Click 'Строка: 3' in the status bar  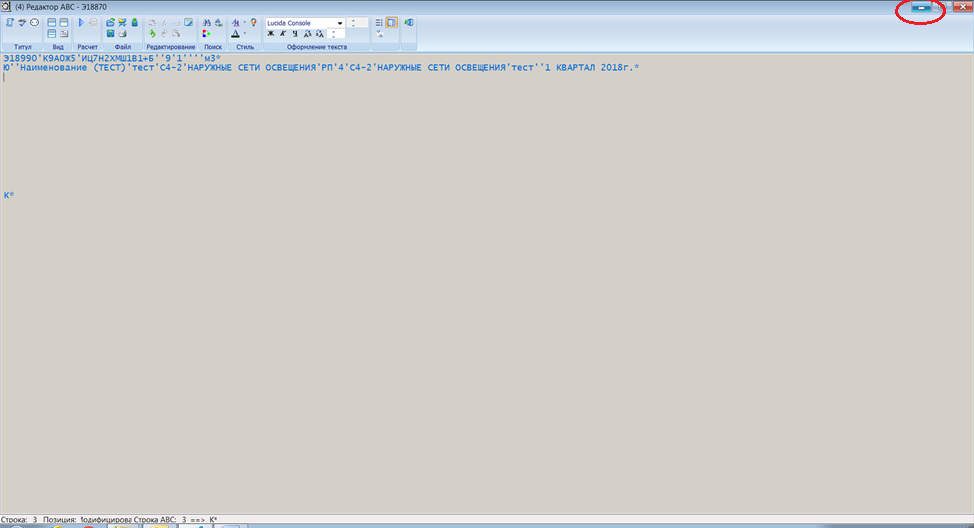(19, 519)
